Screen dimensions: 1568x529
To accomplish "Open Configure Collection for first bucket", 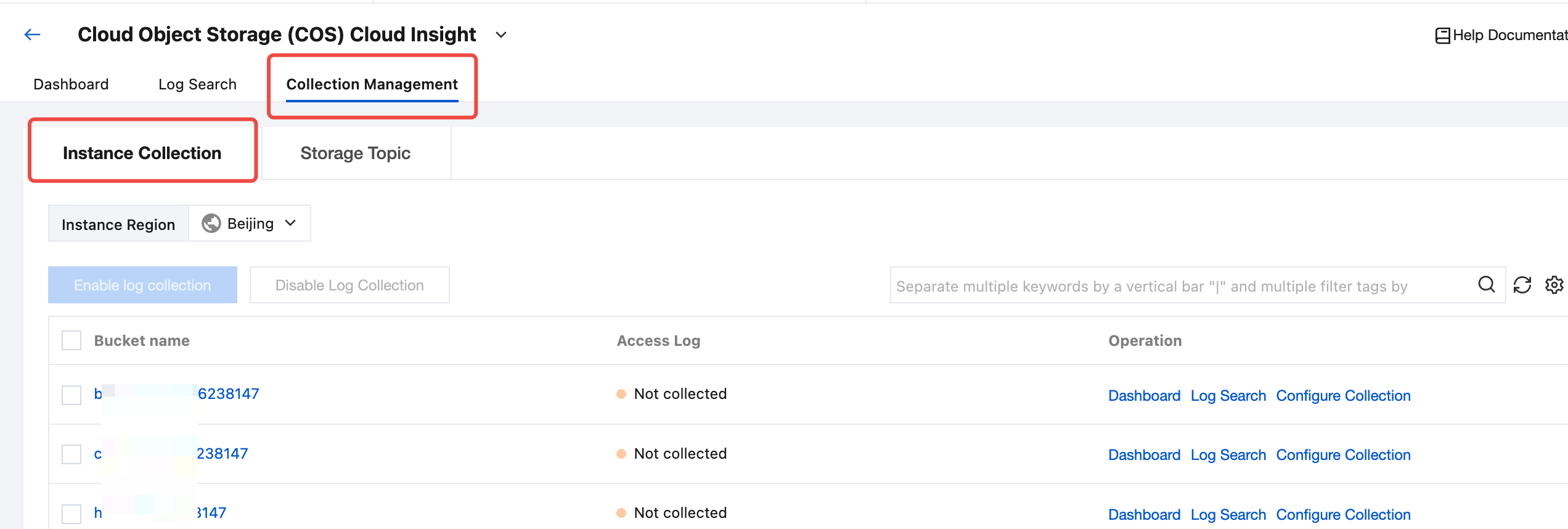I will [x=1343, y=395].
